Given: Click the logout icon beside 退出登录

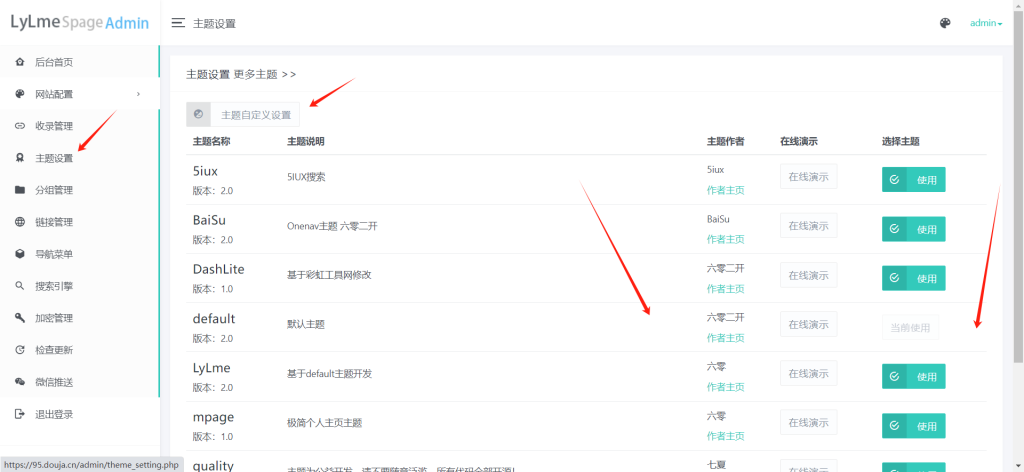Looking at the screenshot, I should click(x=20, y=414).
